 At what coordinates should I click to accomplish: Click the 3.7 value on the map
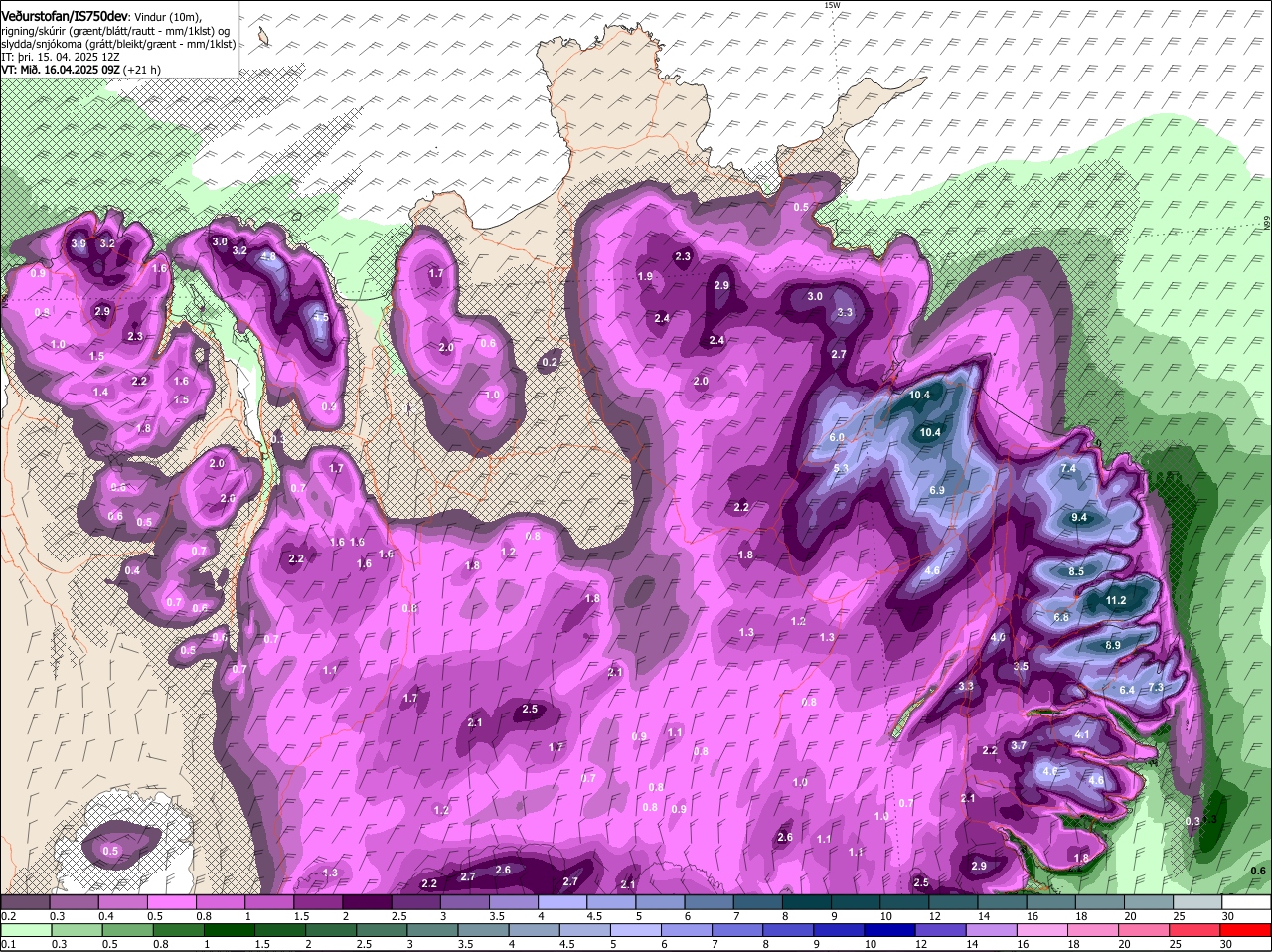[1019, 745]
